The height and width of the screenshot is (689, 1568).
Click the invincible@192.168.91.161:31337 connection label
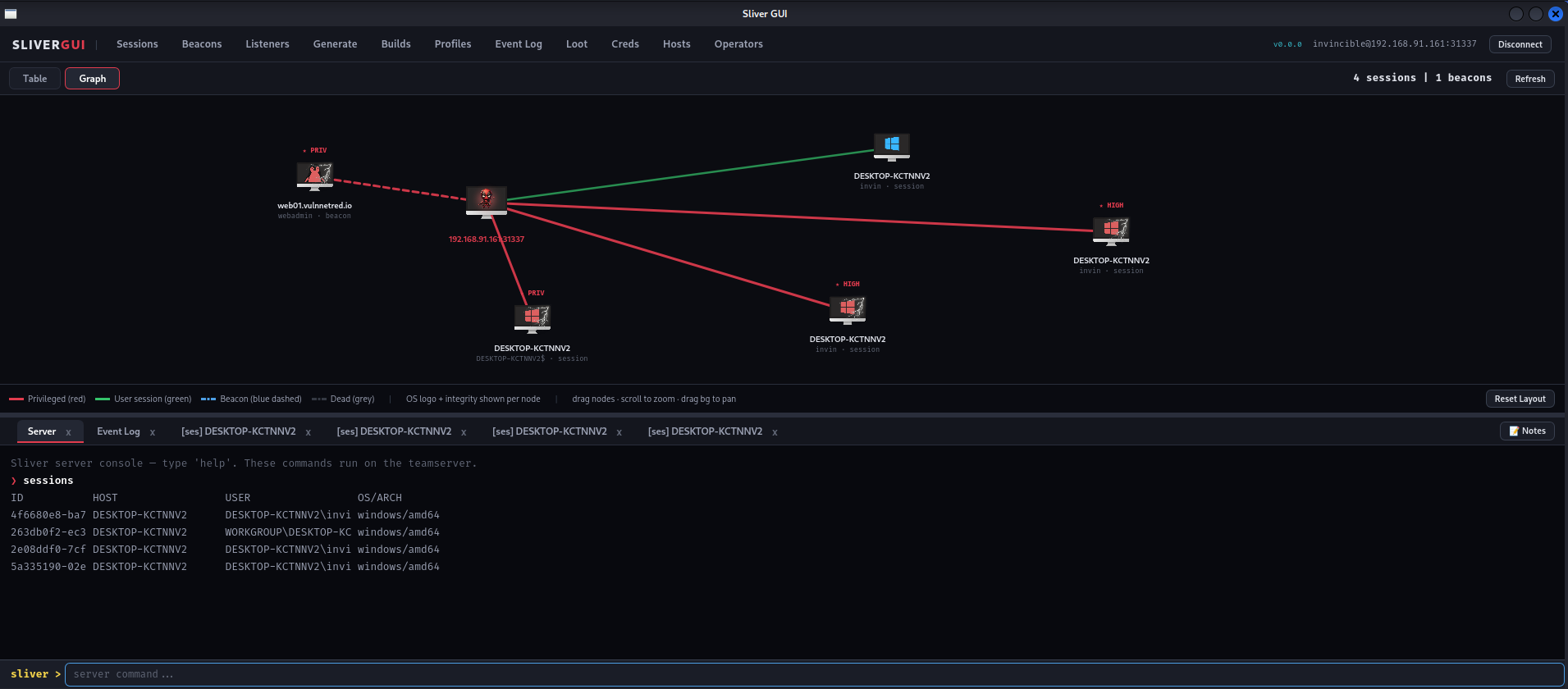[x=1394, y=44]
